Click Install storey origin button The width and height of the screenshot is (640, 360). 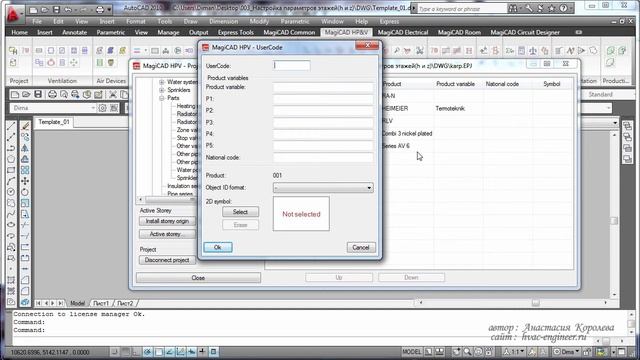[x=167, y=221]
